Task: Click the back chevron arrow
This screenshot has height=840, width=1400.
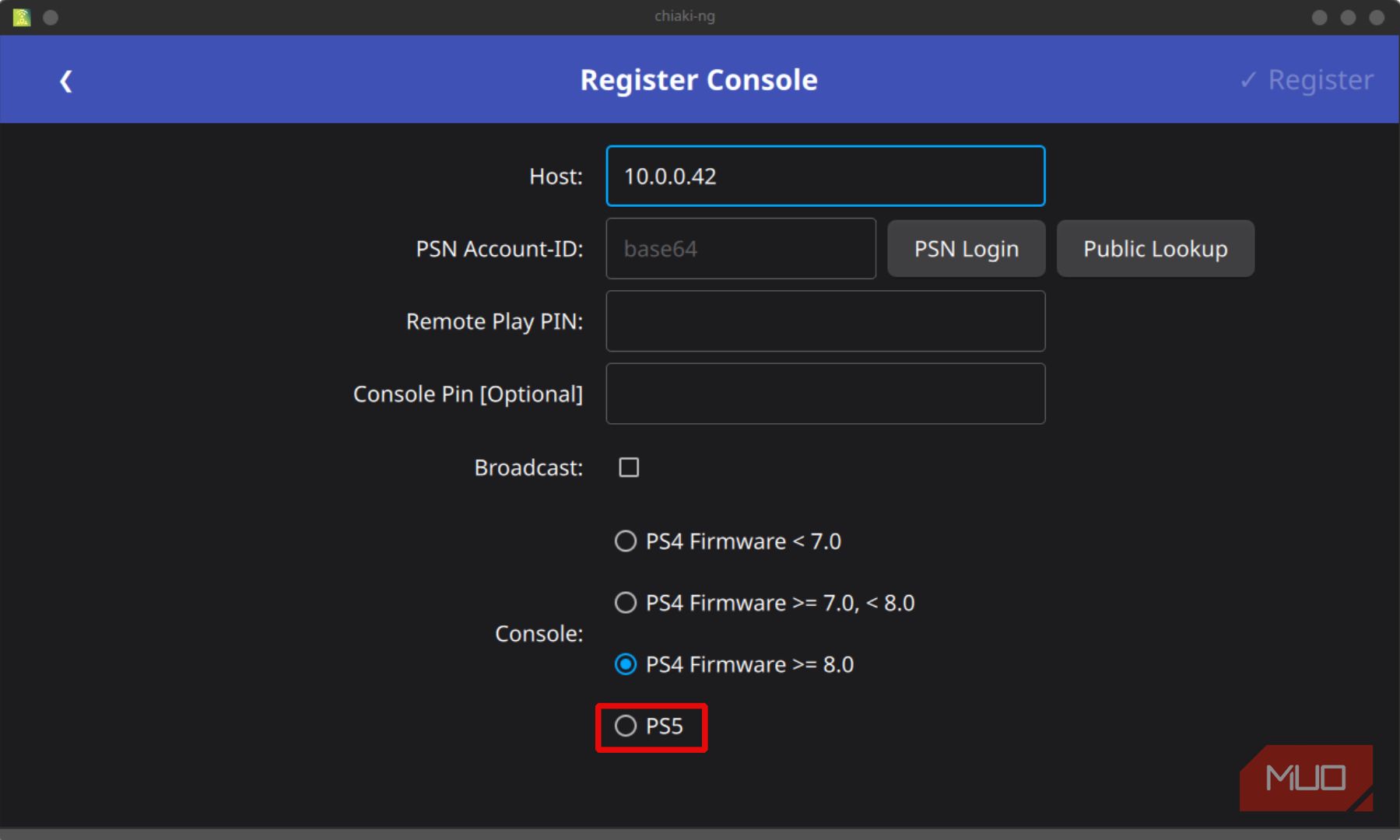Action: click(66, 80)
